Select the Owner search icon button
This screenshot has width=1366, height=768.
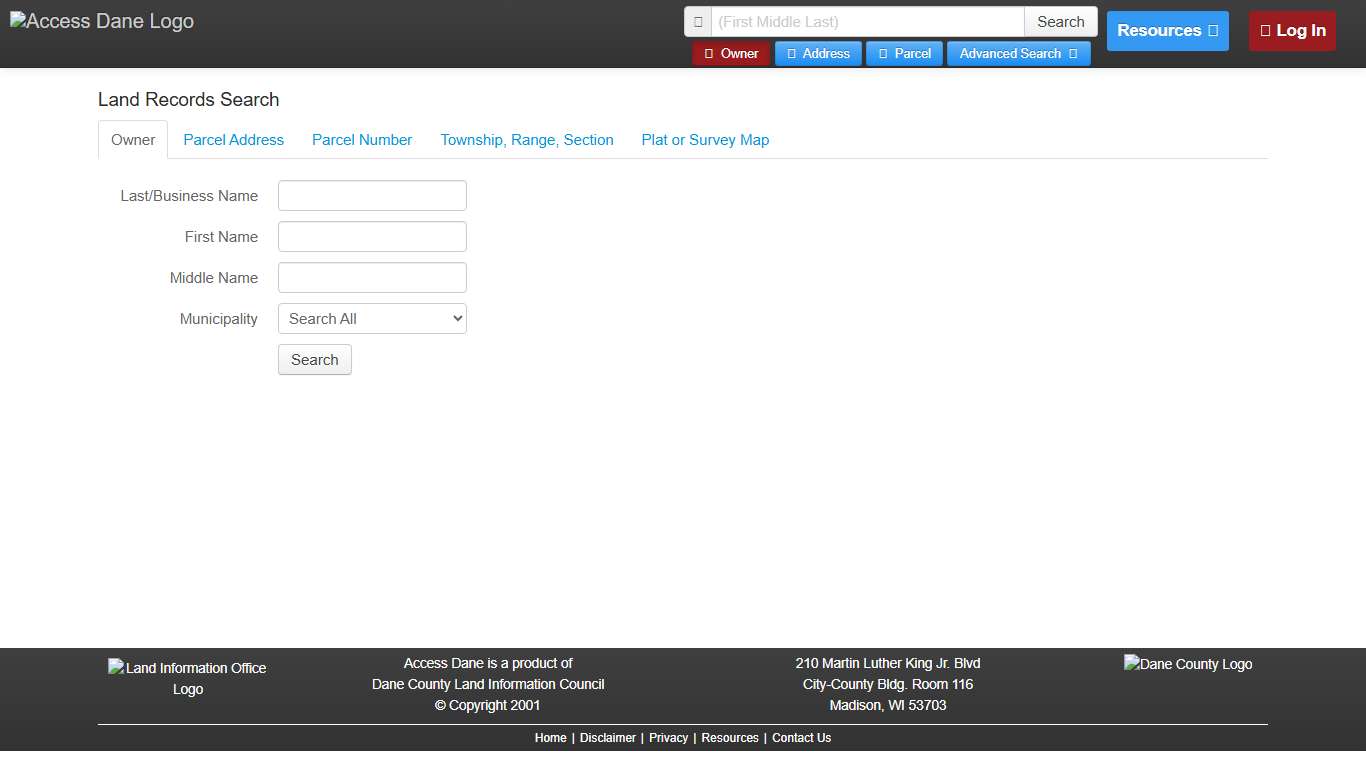point(707,53)
